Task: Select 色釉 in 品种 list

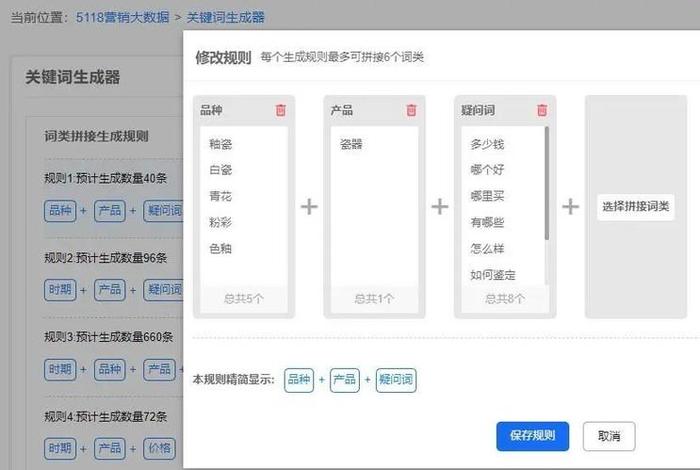Action: (221, 249)
